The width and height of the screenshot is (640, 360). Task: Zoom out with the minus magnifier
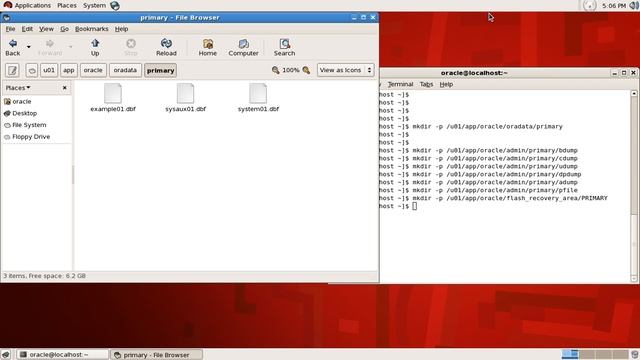[x=276, y=70]
